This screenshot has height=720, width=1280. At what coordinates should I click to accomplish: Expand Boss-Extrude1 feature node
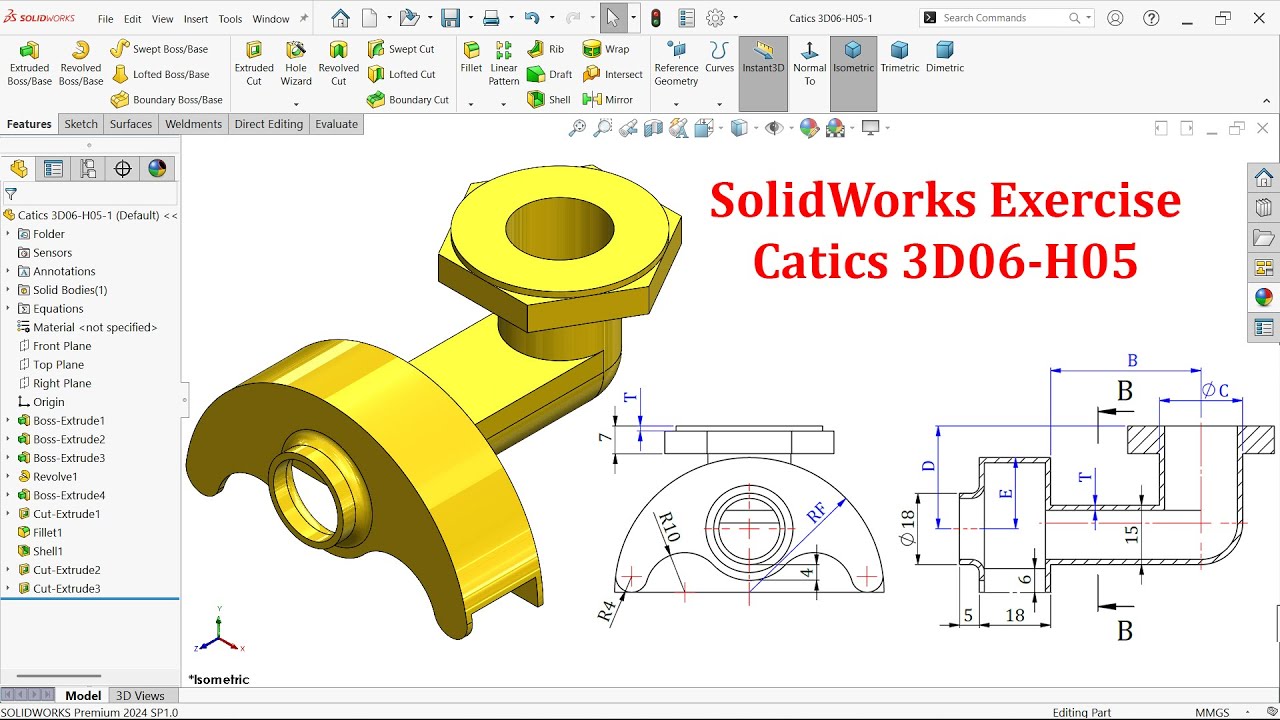8,421
